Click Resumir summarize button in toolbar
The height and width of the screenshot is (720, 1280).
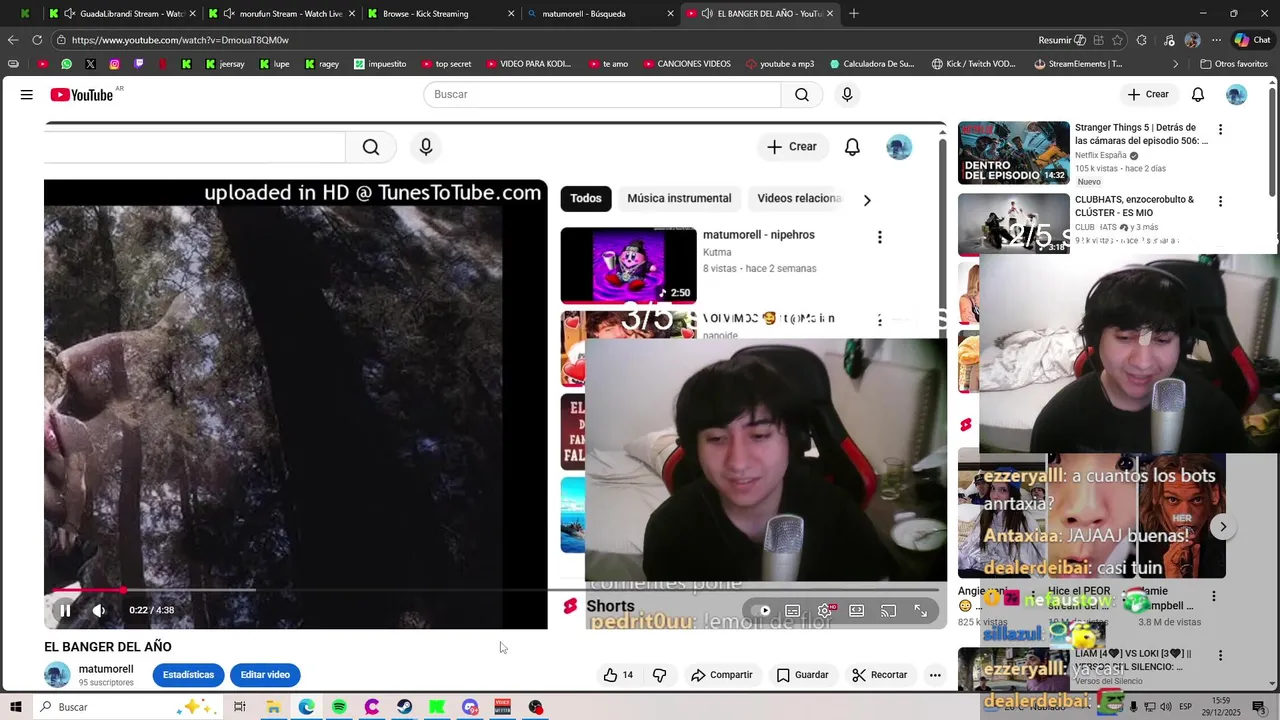(1062, 40)
